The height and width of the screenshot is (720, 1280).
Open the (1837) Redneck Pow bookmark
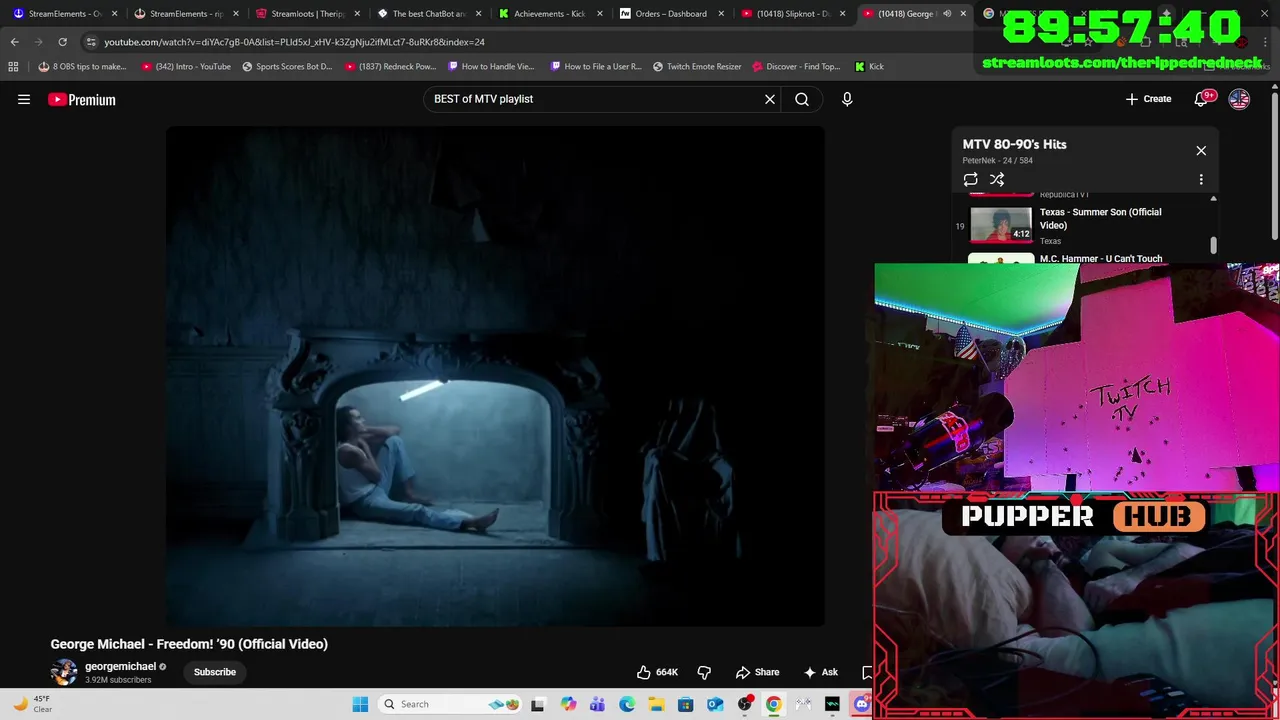click(390, 66)
